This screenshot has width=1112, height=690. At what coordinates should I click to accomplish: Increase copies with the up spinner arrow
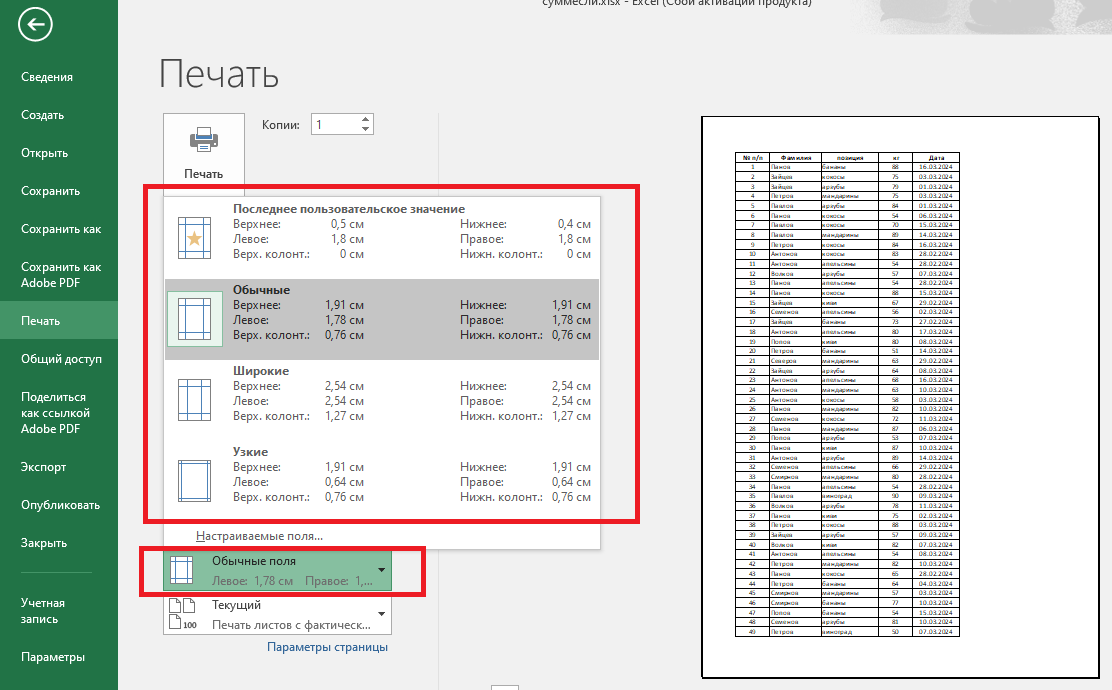point(365,119)
